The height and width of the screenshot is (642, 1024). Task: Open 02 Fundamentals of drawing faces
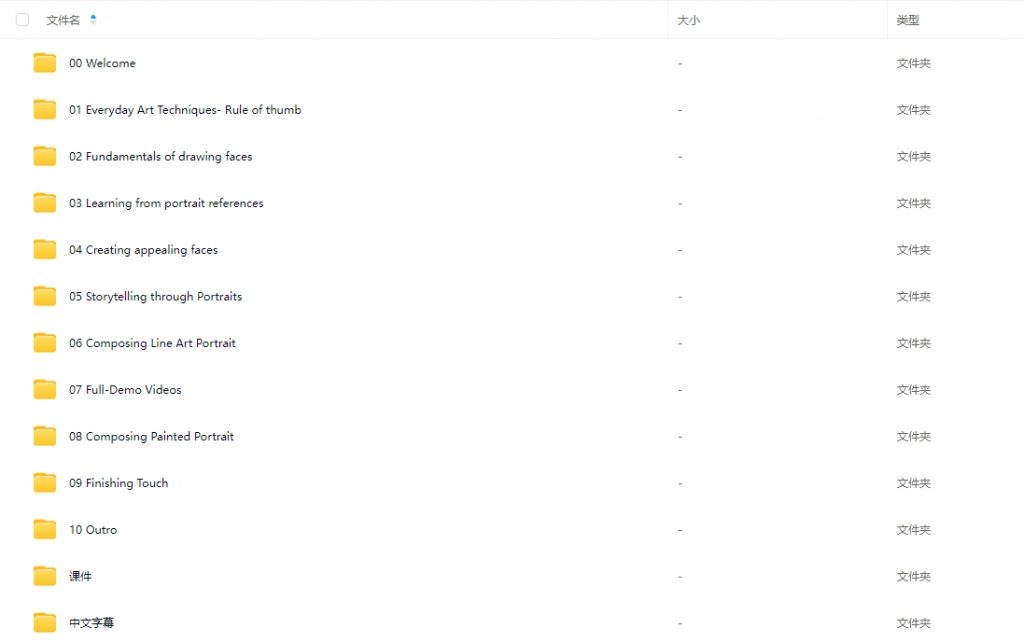(x=161, y=157)
